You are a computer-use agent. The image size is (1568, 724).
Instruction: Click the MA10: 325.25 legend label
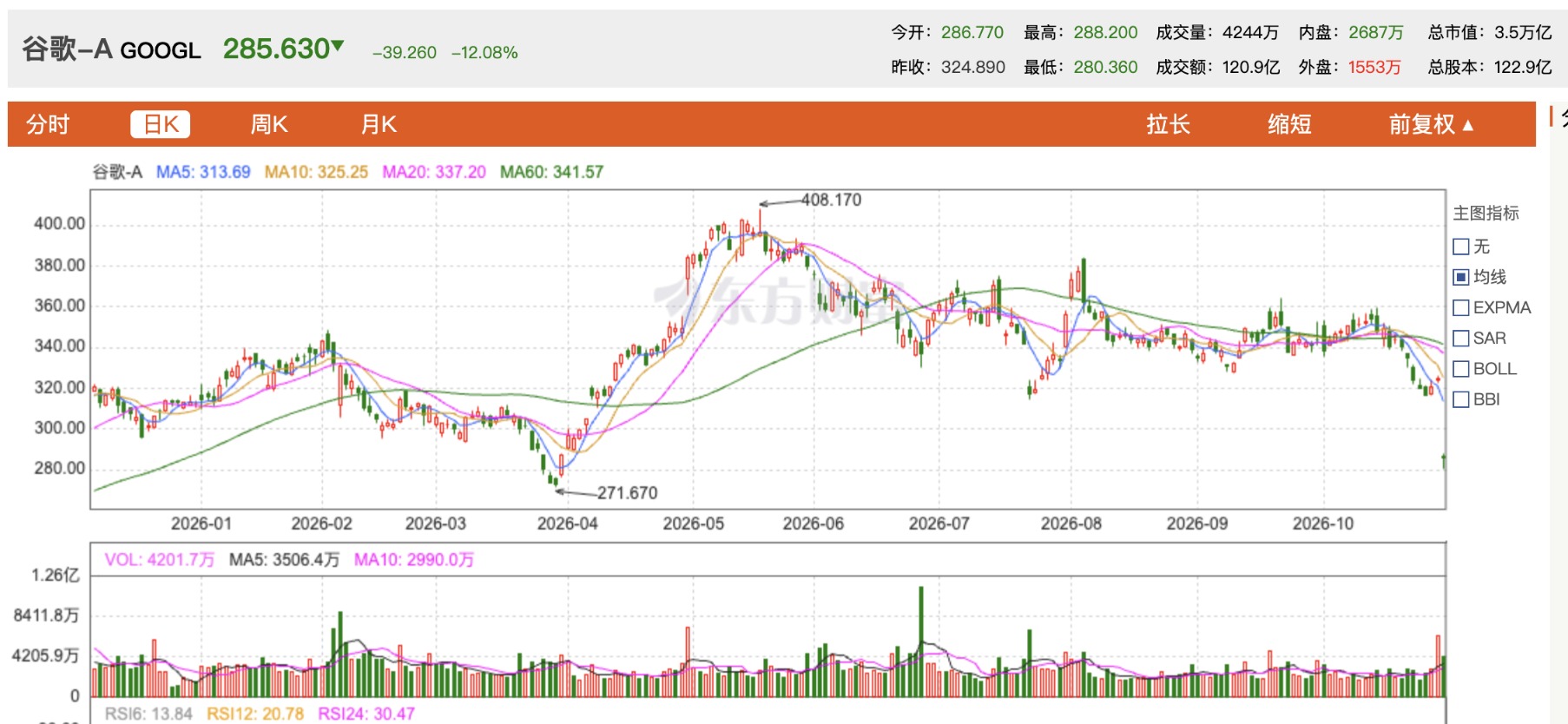pos(316,172)
